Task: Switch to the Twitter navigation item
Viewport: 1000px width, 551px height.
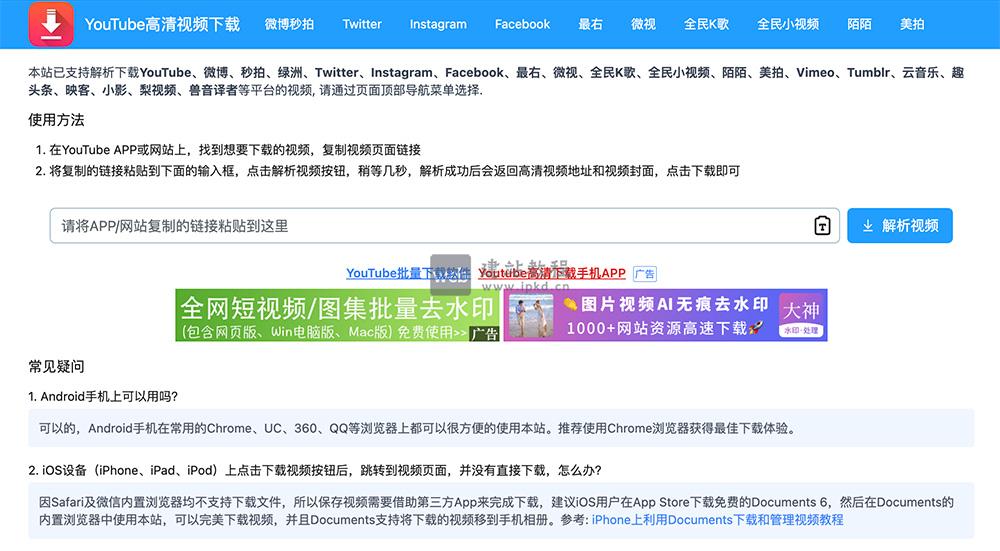Action: click(x=362, y=24)
